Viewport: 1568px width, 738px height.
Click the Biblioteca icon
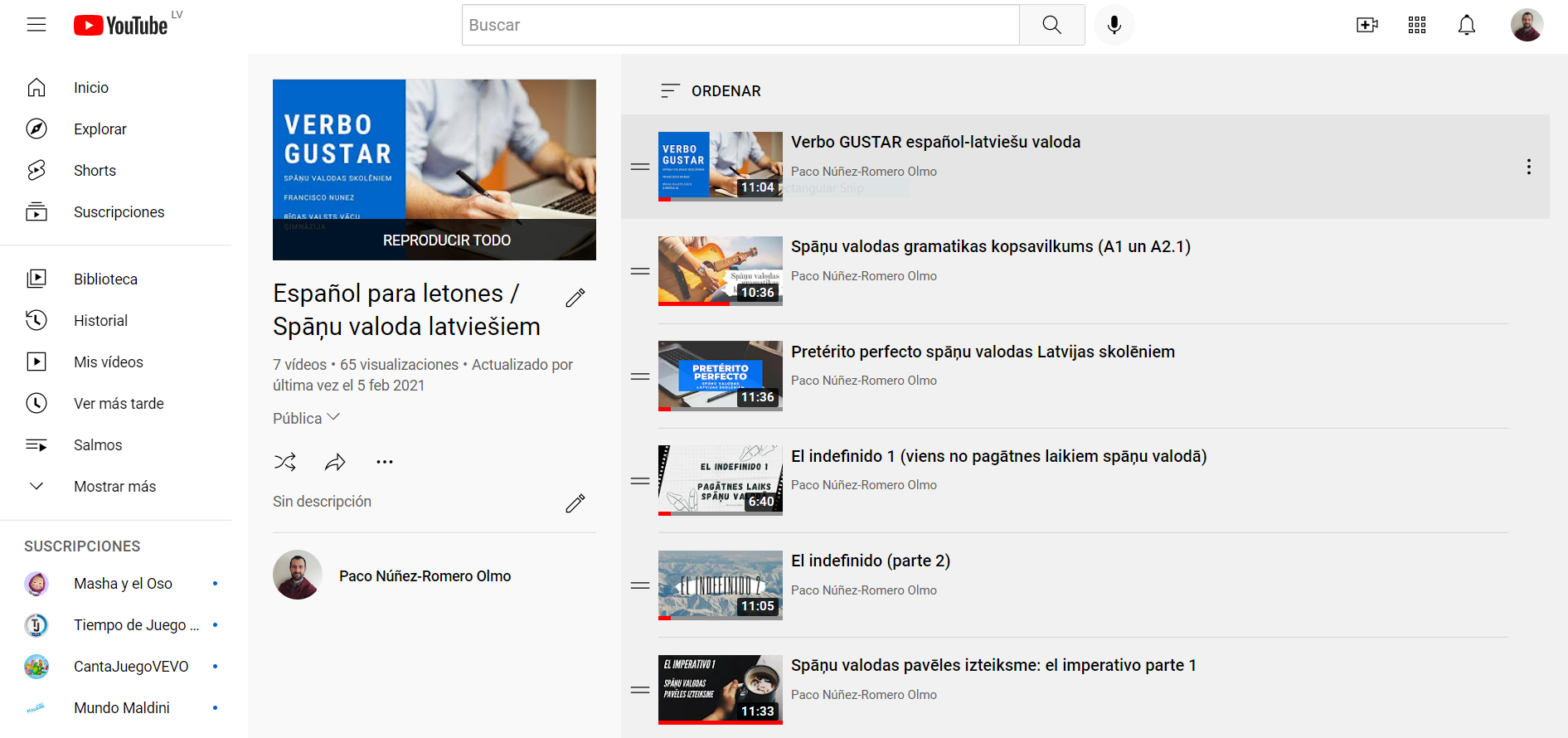coord(36,279)
